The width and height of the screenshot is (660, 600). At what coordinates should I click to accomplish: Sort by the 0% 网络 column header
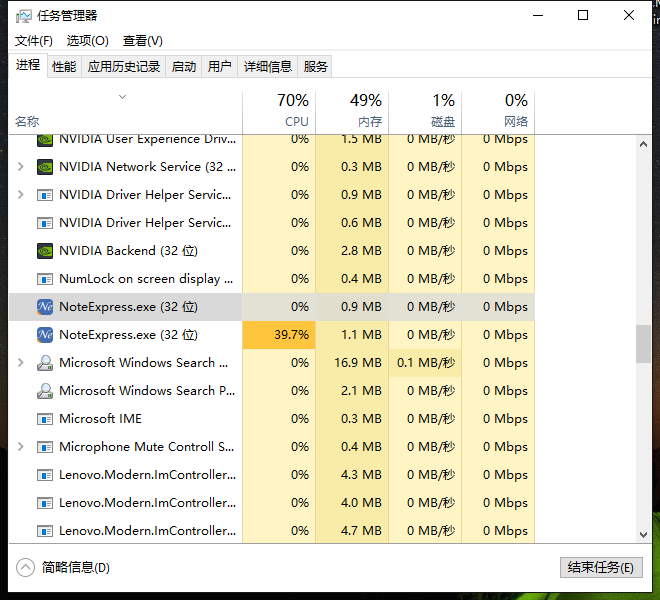pos(498,111)
